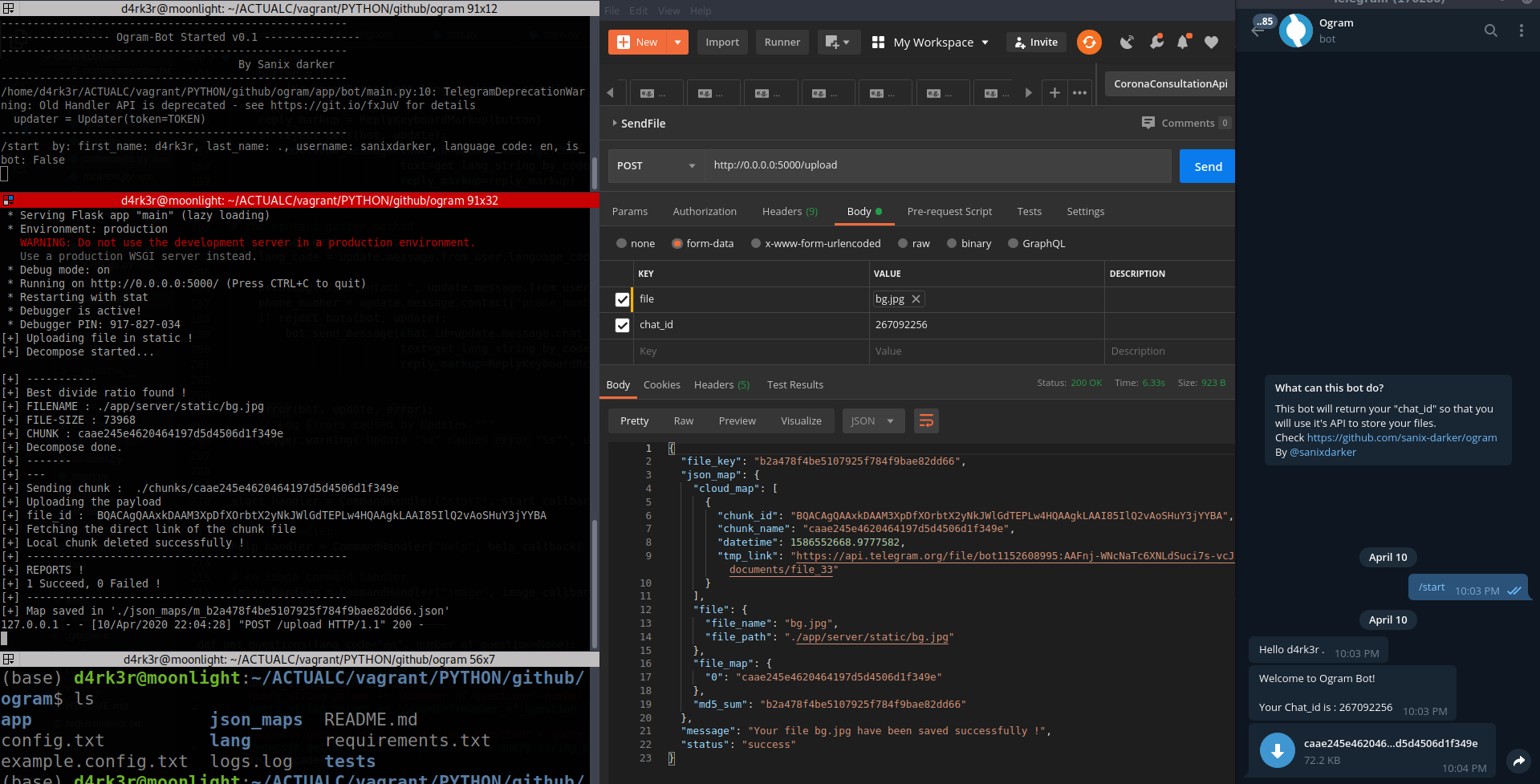Image resolution: width=1540 pixels, height=784 pixels.
Task: Select x-www-form-urlencoded body type
Action: [756, 243]
